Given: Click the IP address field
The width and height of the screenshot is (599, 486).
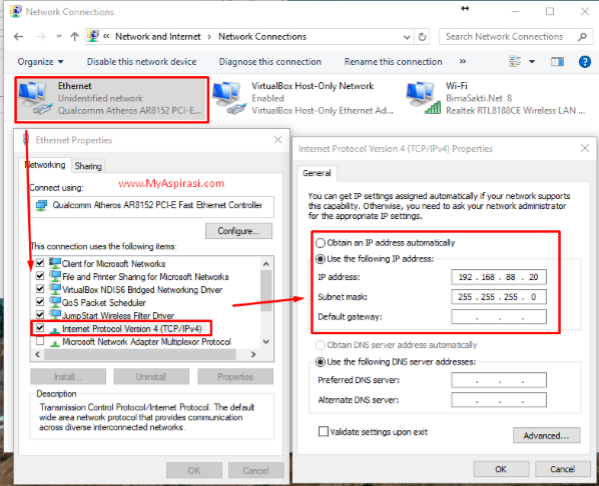Looking at the screenshot, I should click(x=499, y=277).
